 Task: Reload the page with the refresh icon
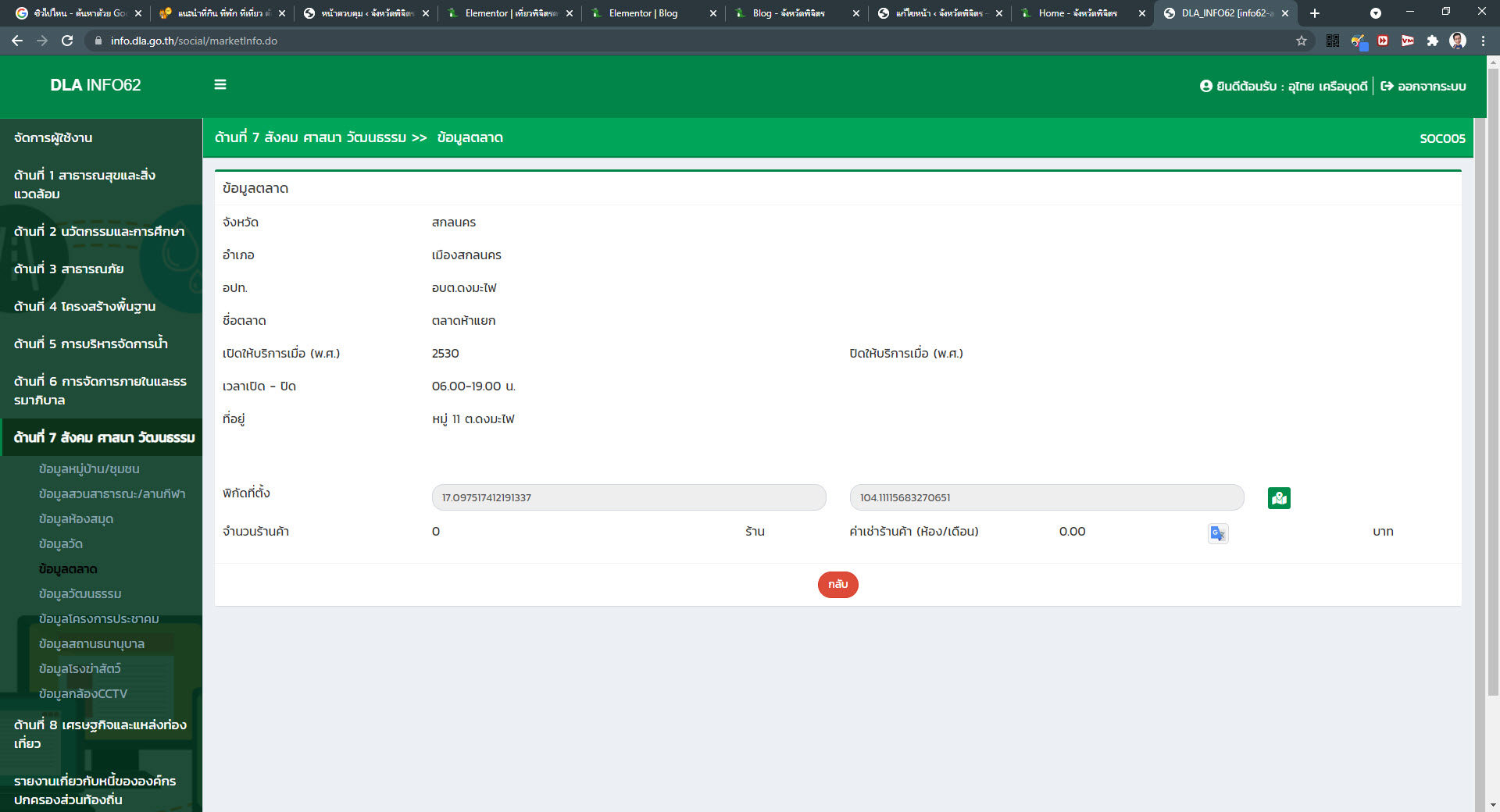click(x=67, y=41)
